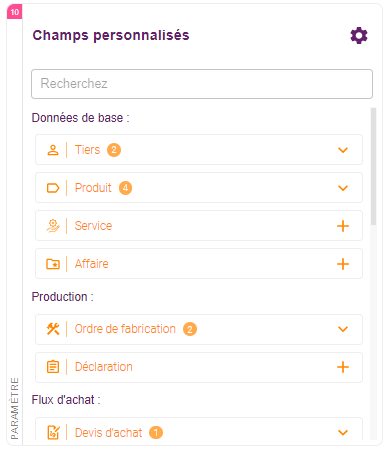Click the Déclaration clipboard icon
385x450 pixels.
53,367
